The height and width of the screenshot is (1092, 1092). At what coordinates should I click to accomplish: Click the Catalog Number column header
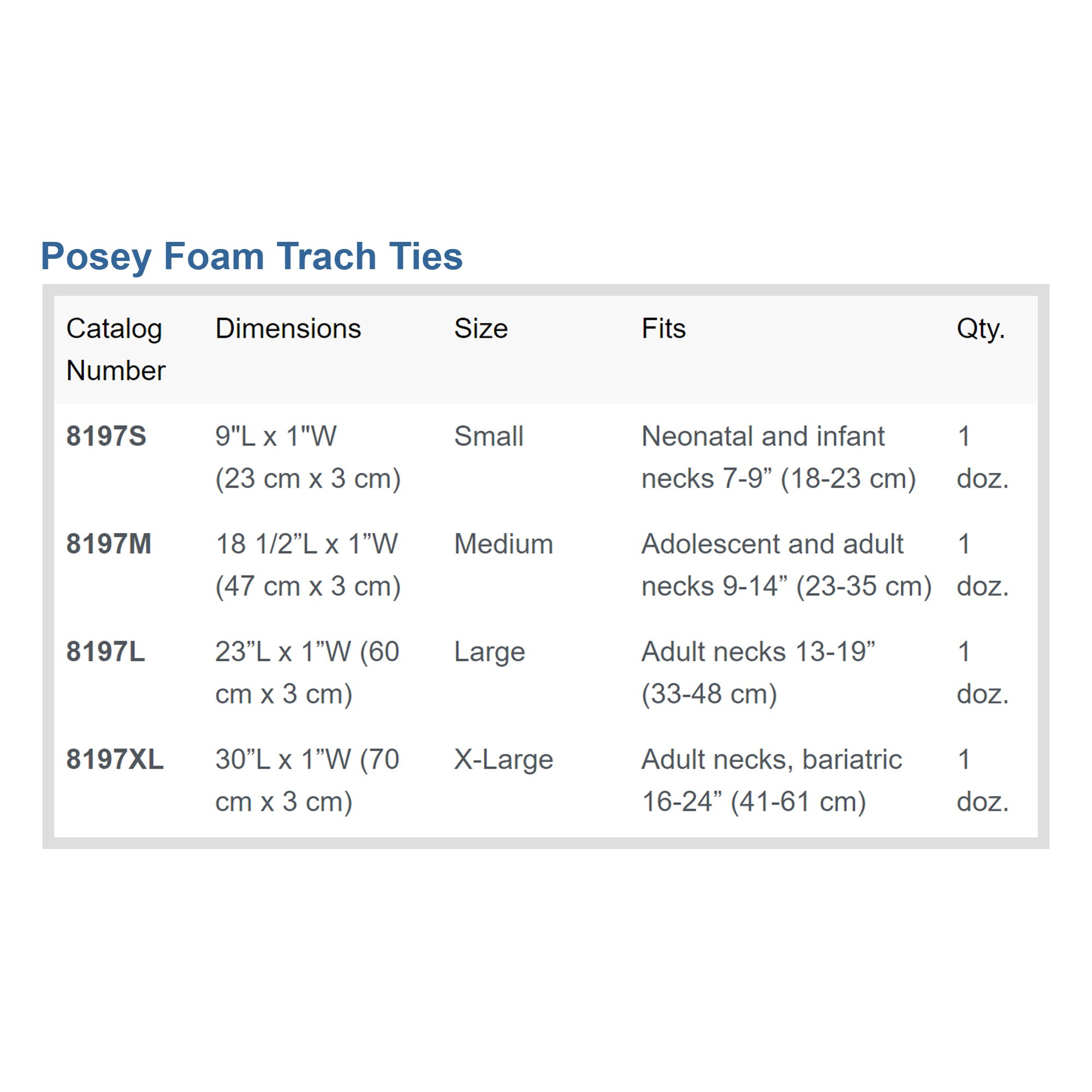coord(115,349)
